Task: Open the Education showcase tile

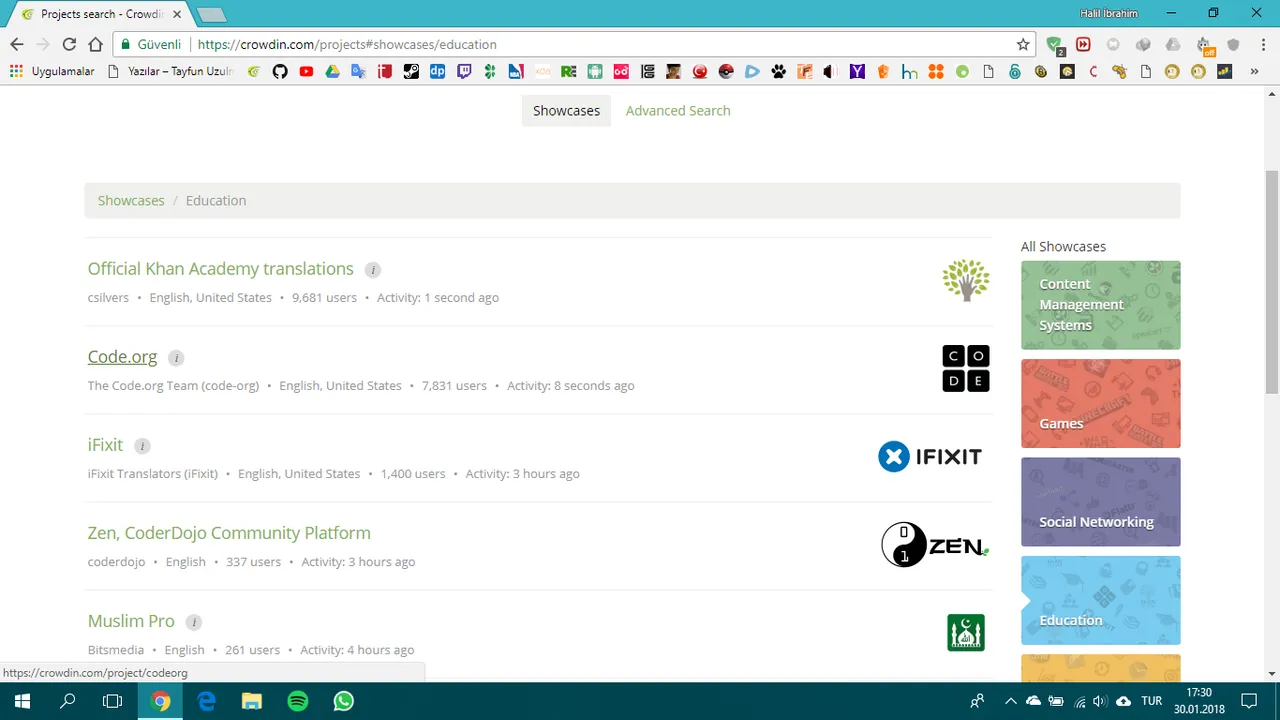Action: [1100, 600]
